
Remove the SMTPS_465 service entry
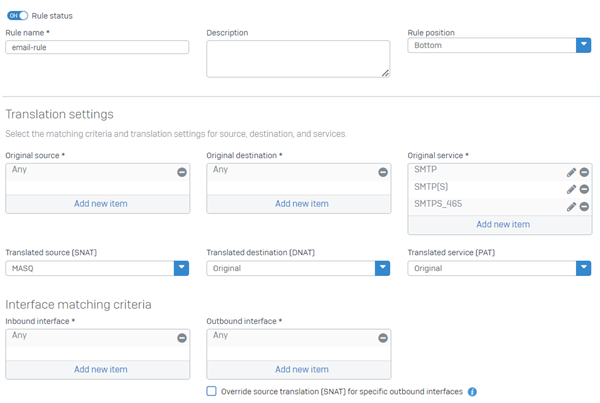pyautogui.click(x=584, y=206)
